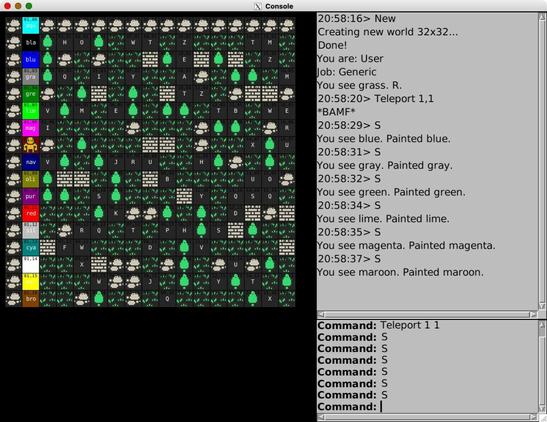Click the rock tile directly left of letter R in the silver row
This screenshot has height=422, width=547.
[65, 230]
